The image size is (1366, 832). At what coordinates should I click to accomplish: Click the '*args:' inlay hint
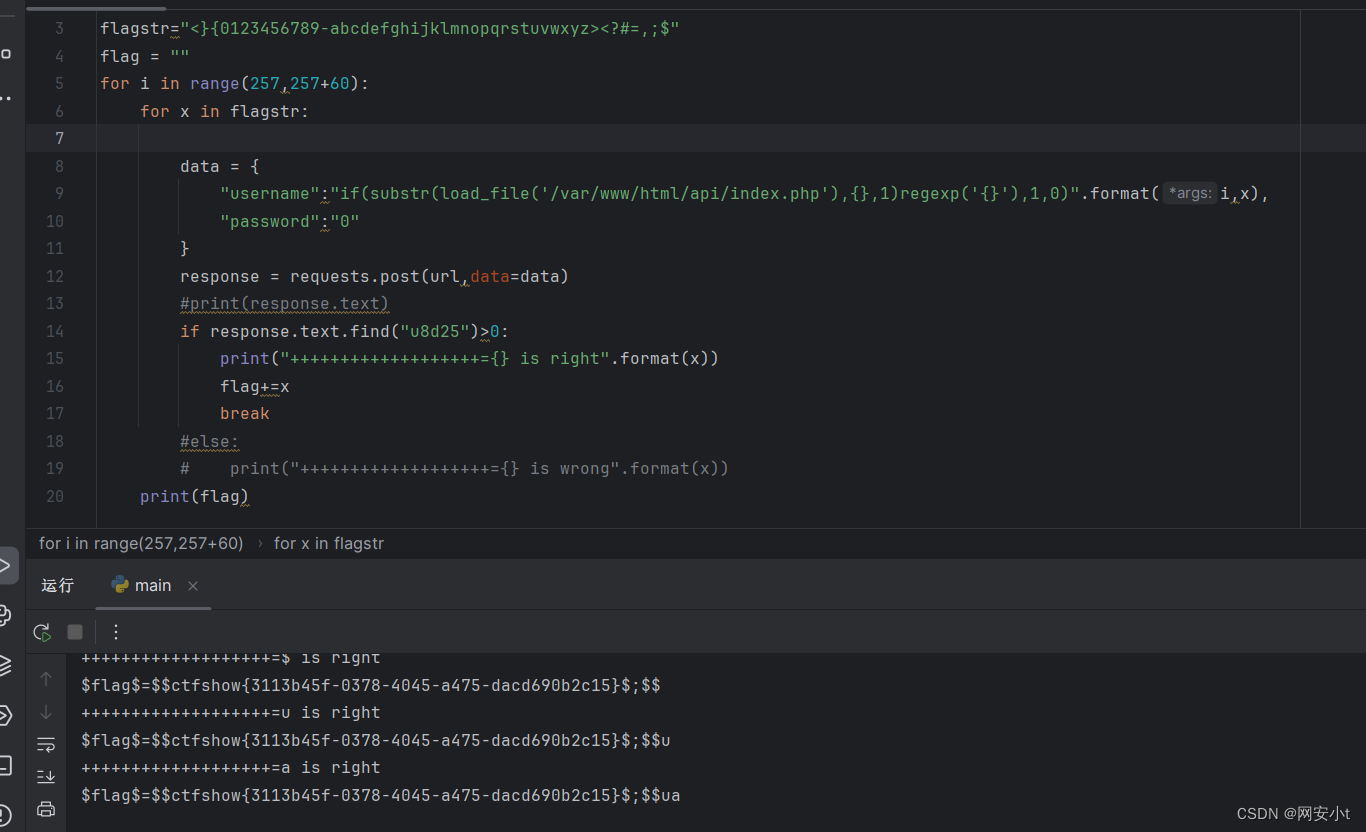(x=1190, y=193)
